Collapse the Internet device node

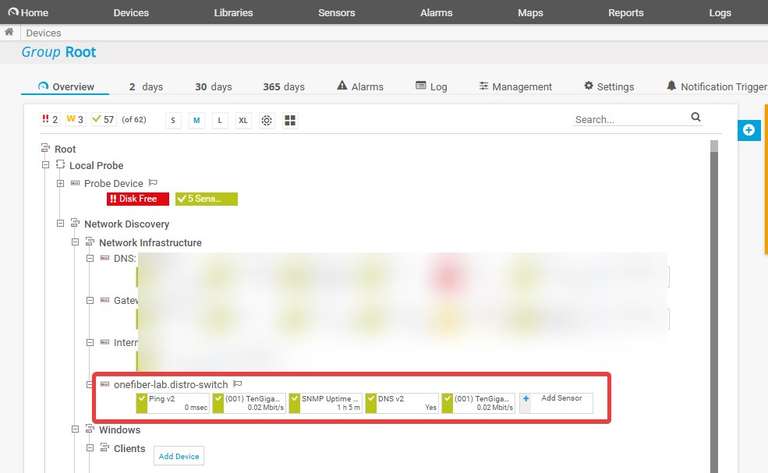[x=90, y=342]
